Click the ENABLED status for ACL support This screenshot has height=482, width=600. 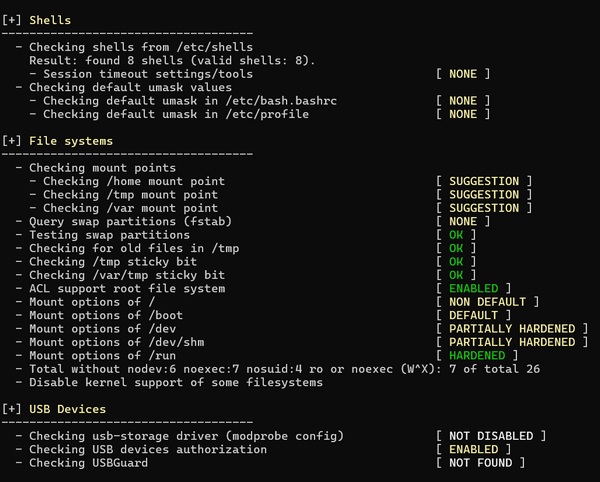pyautogui.click(x=476, y=288)
